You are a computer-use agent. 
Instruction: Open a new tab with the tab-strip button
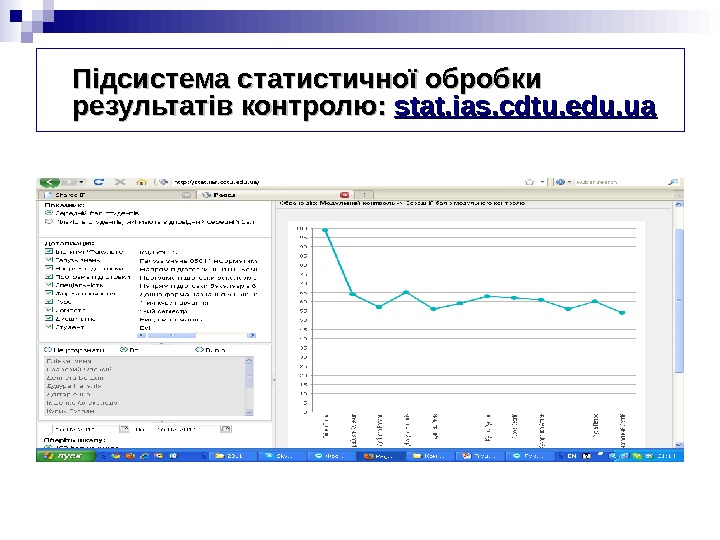[x=365, y=195]
